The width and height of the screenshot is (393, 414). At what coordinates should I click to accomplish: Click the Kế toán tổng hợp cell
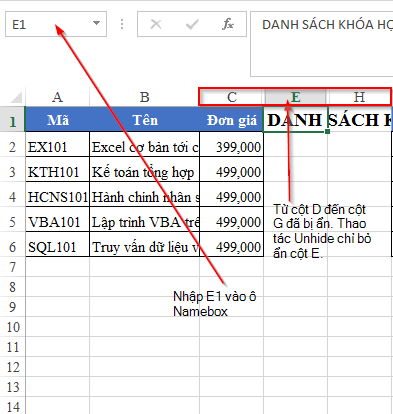tap(145, 170)
